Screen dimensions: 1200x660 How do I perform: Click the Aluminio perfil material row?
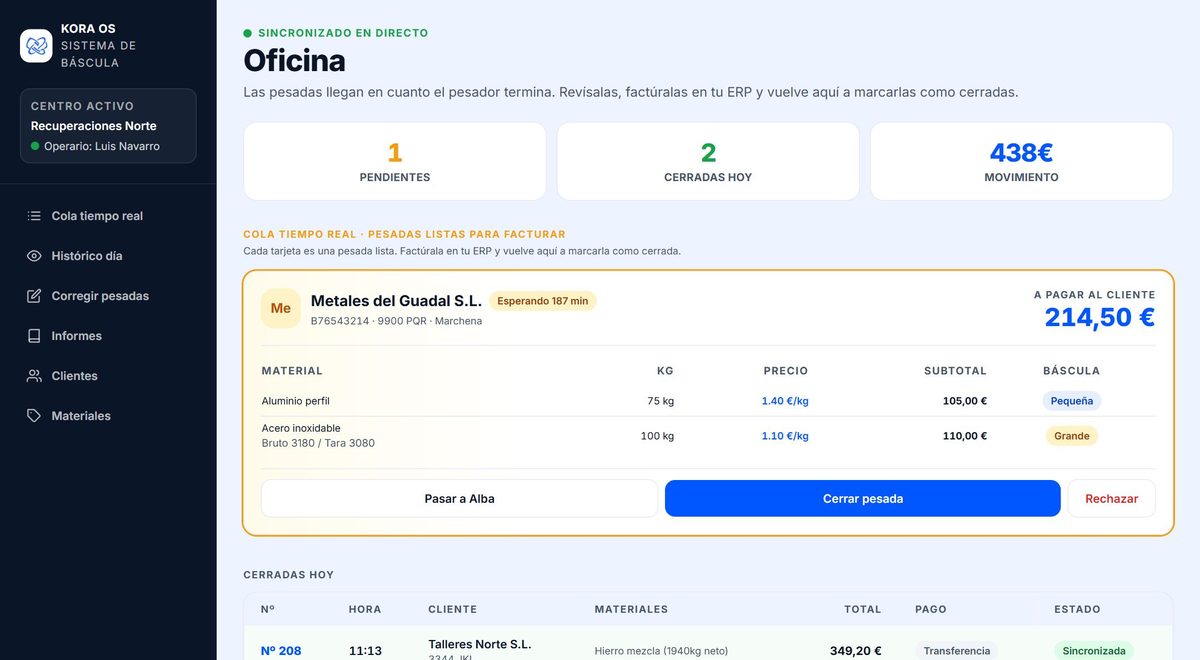pos(708,401)
